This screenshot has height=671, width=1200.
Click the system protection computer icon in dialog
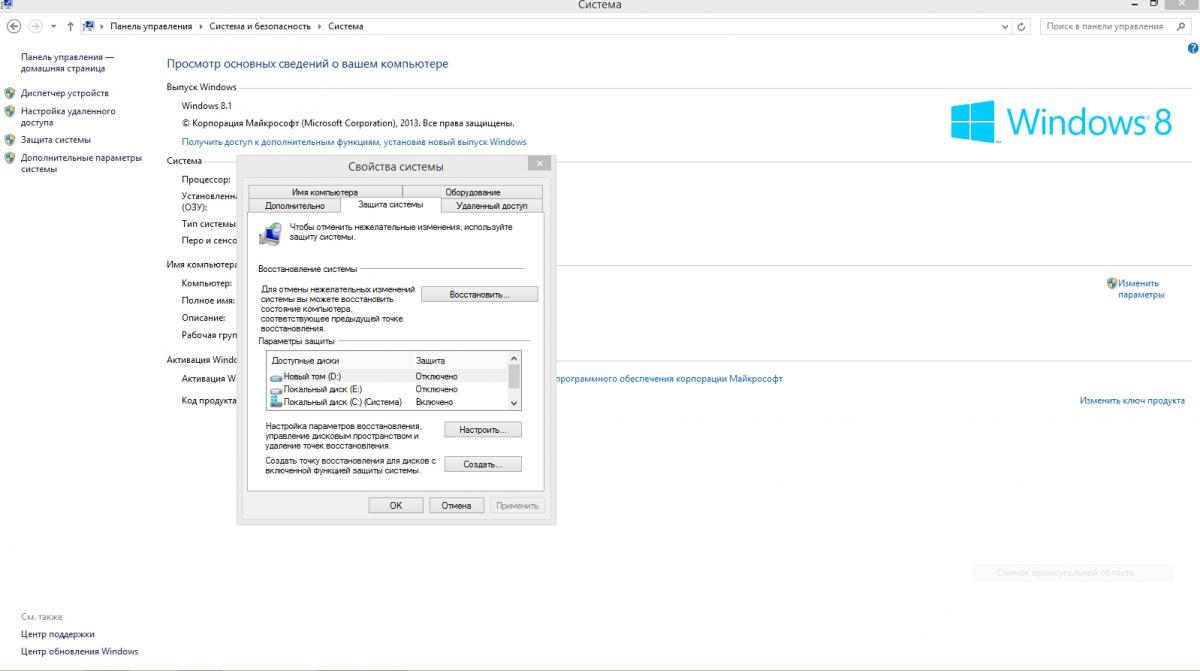click(270, 234)
